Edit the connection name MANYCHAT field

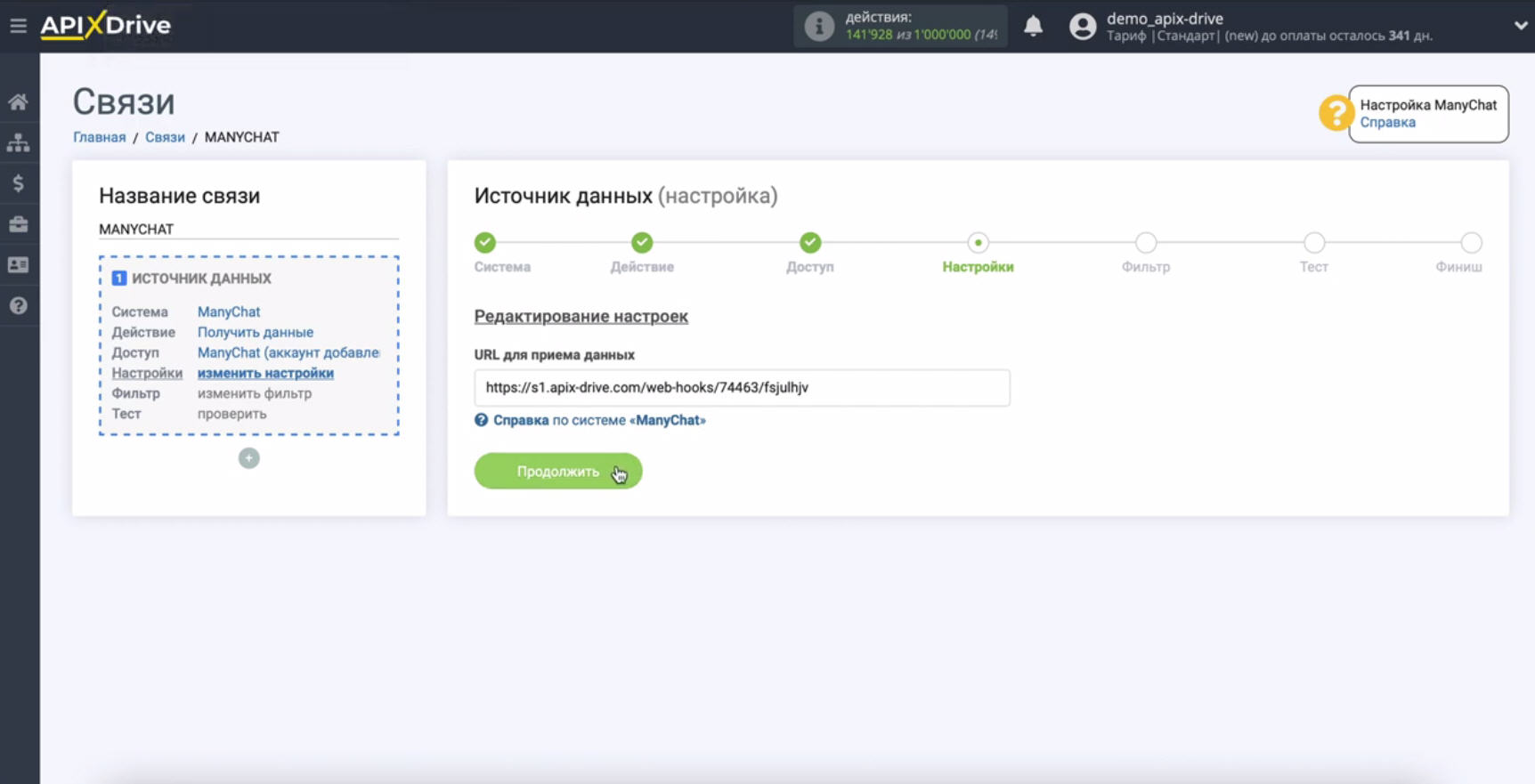point(248,230)
